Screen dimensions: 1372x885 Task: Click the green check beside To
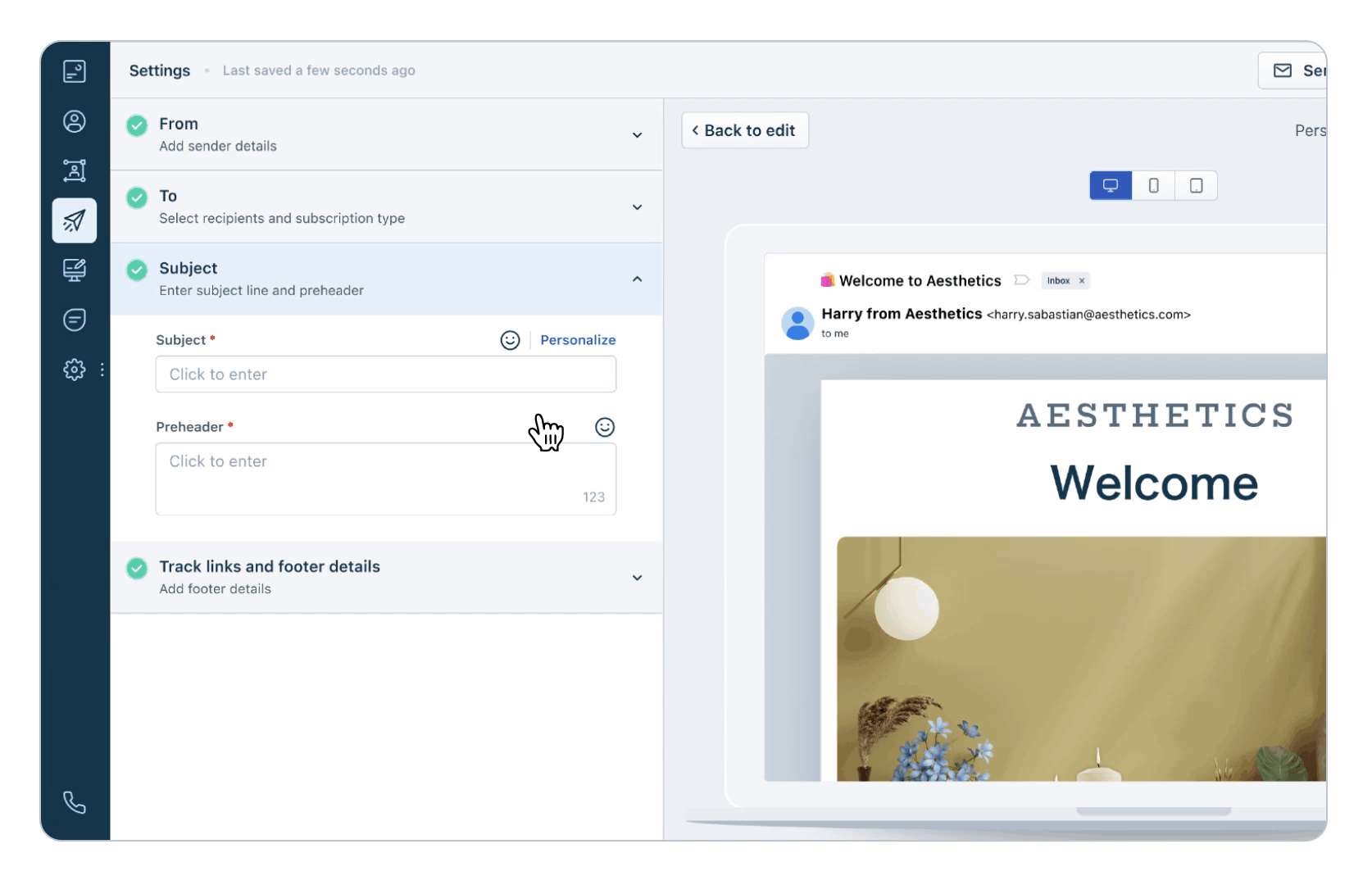[137, 197]
